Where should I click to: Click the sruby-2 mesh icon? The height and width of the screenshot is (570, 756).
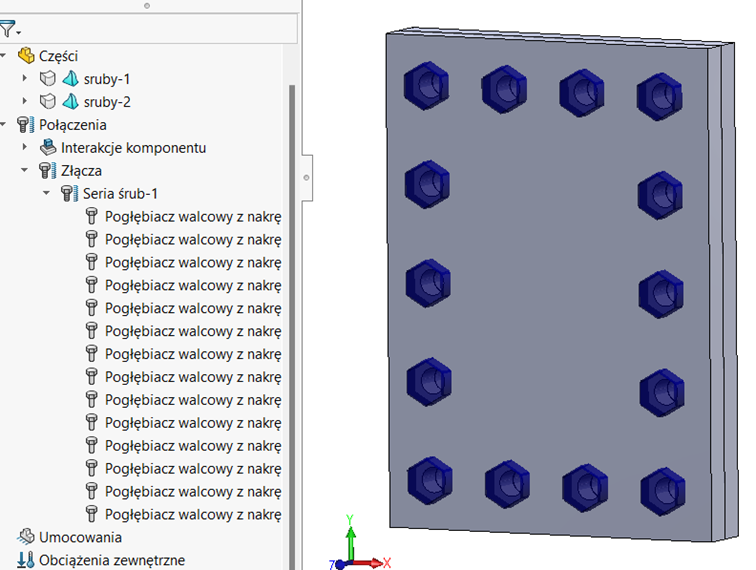[x=70, y=101]
